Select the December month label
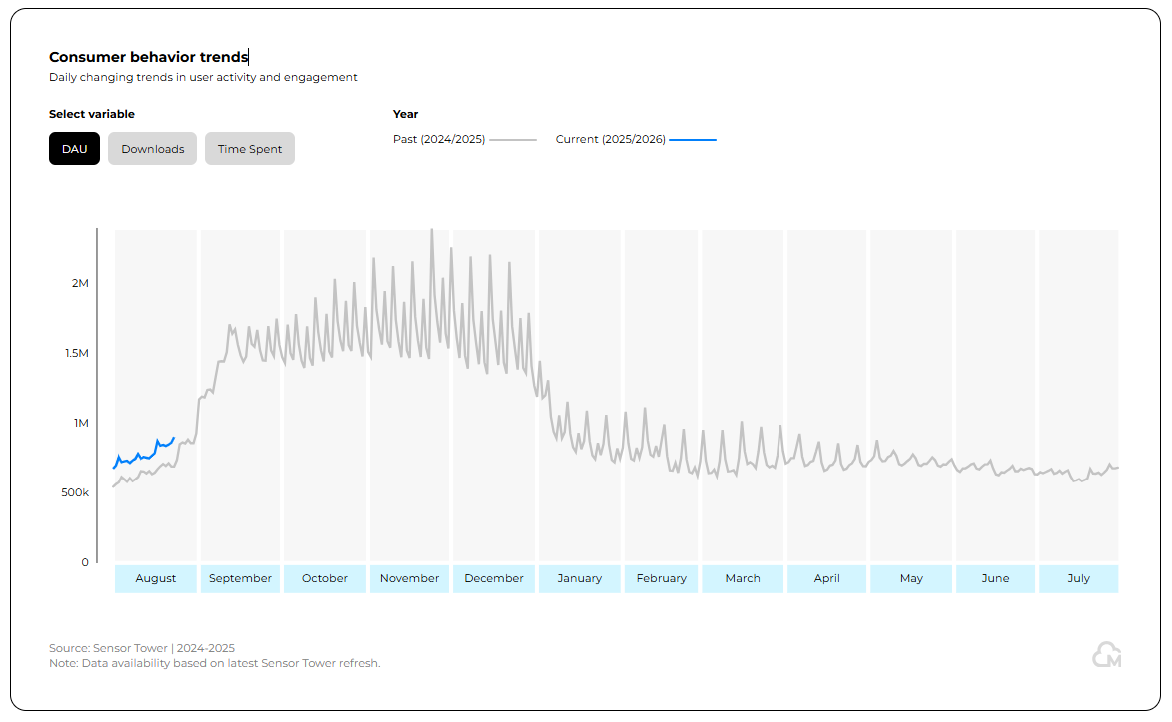This screenshot has width=1172, height=722. (493, 578)
